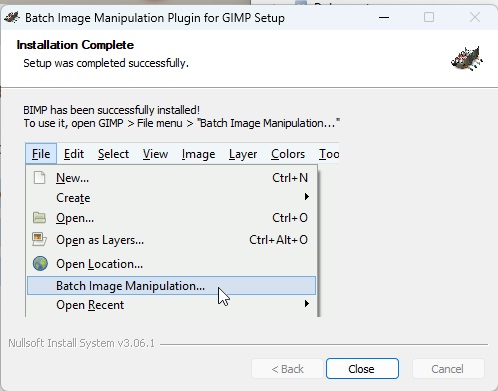Viewport: 498px width, 391px height.
Task: Click the Colors menu in the illustration
Action: pyautogui.click(x=288, y=154)
